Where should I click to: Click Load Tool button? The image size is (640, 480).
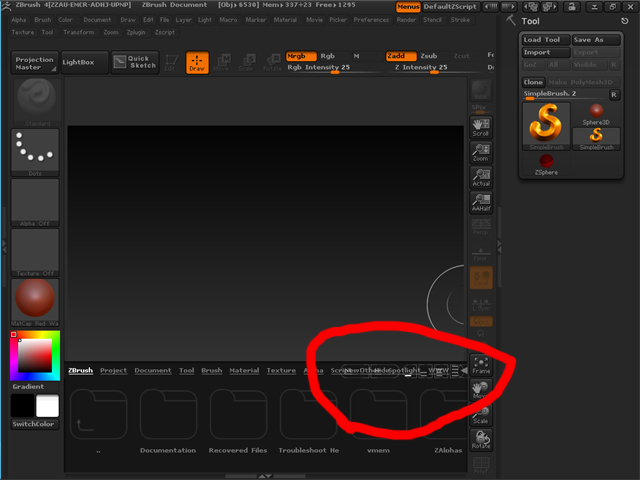click(x=546, y=40)
